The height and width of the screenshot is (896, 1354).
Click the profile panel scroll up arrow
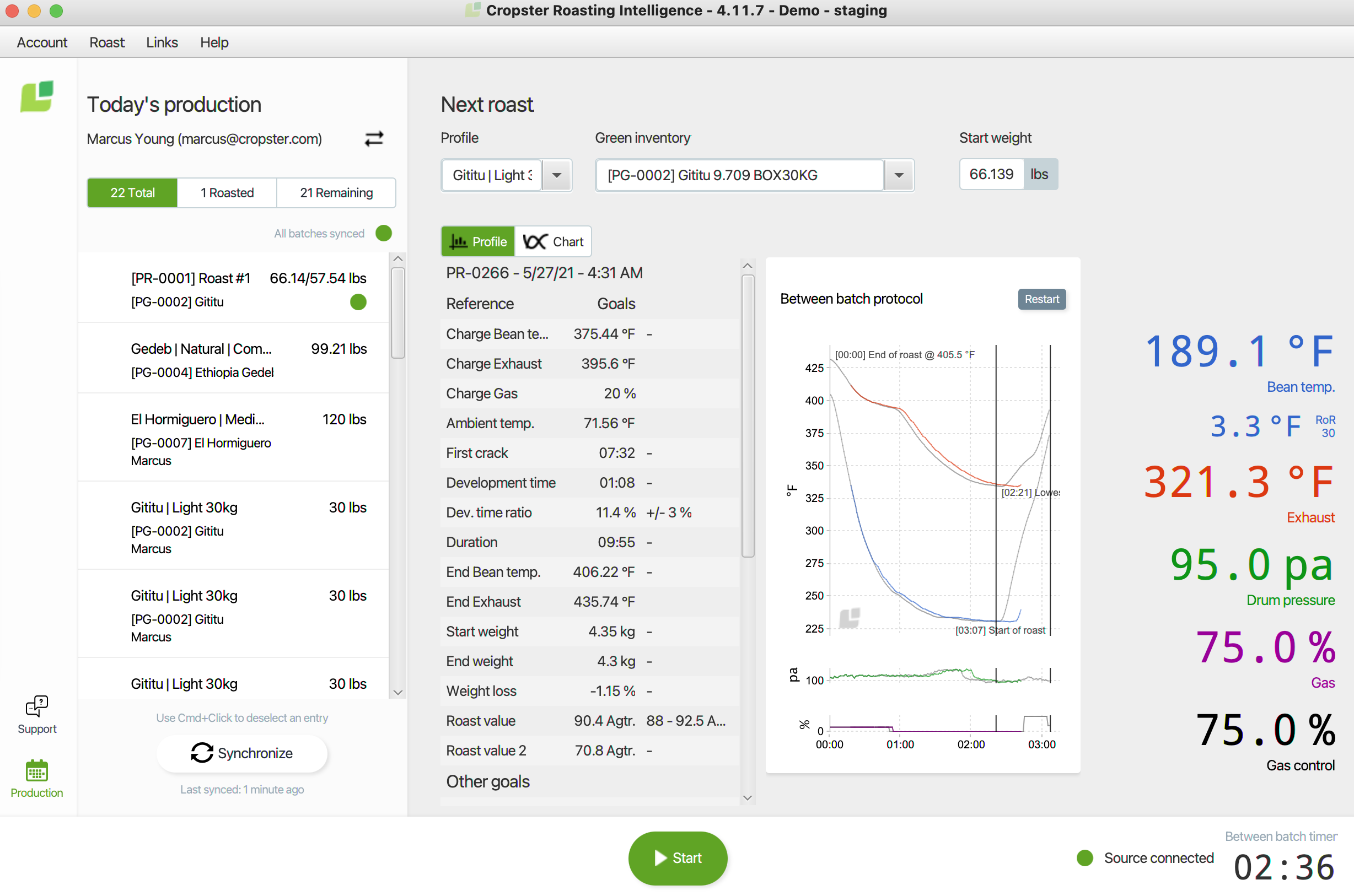pyautogui.click(x=747, y=266)
